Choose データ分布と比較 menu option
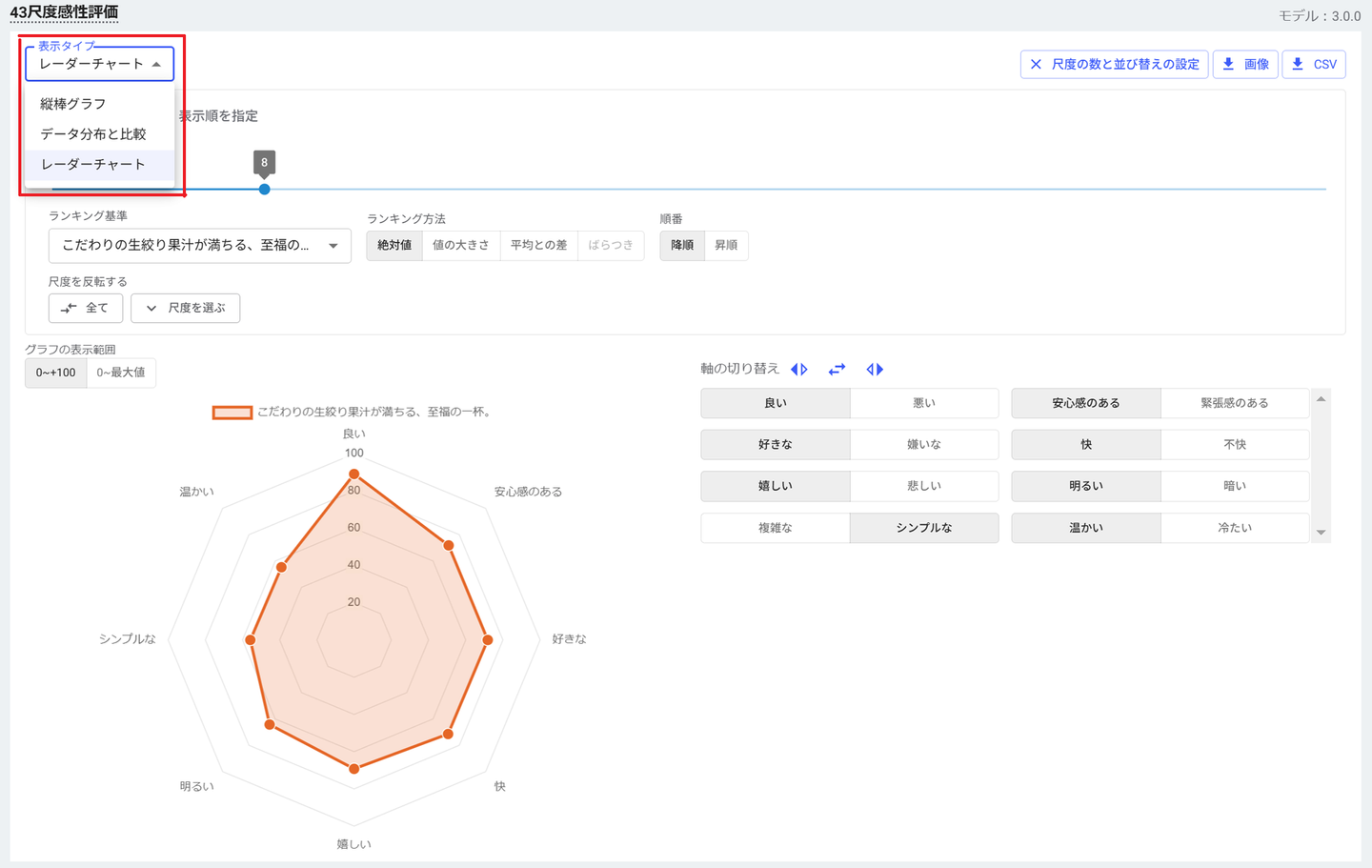Viewport: 1372px width, 868px height. pos(93,134)
